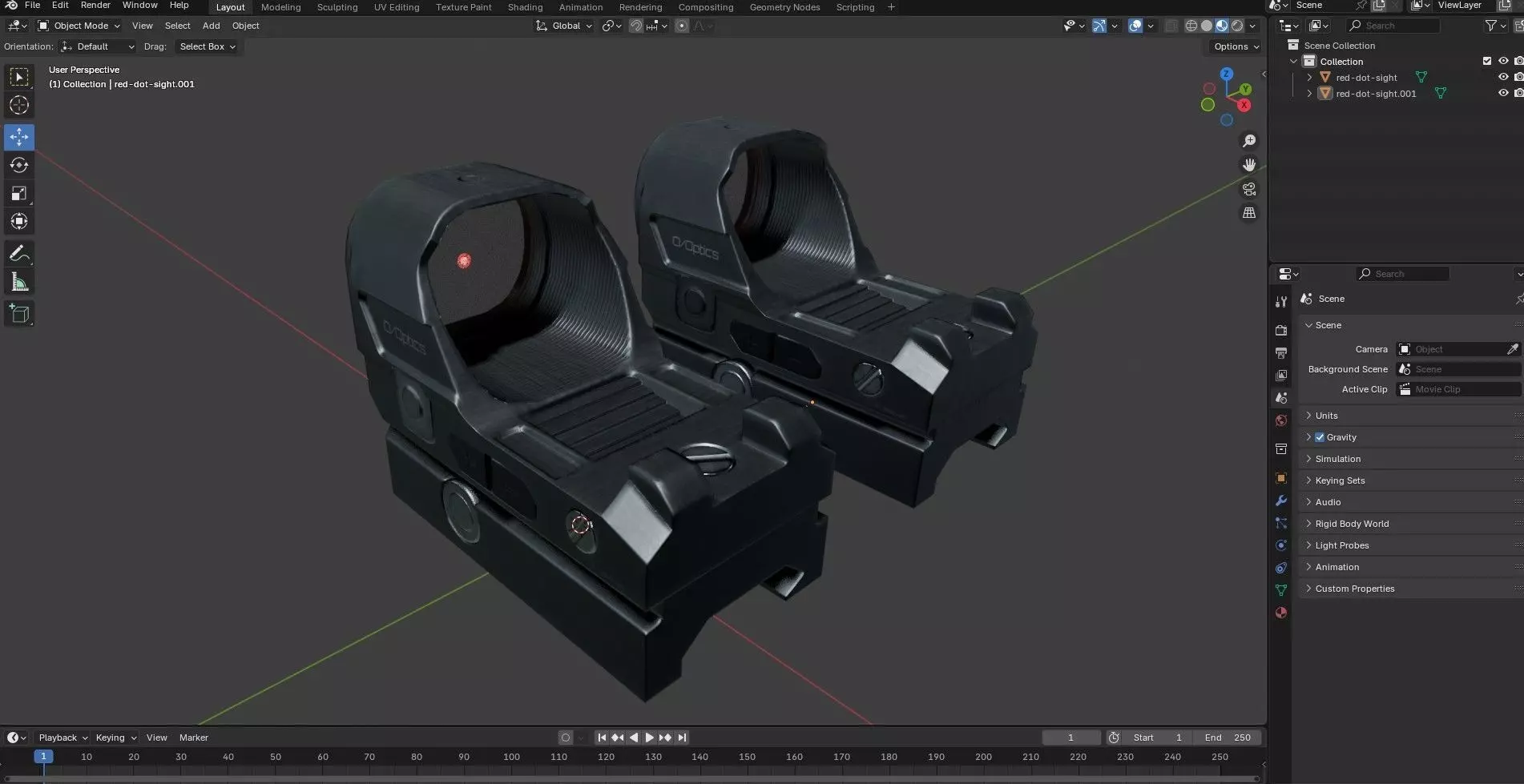
Task: Switch to Shading workspace tab
Action: click(x=525, y=7)
